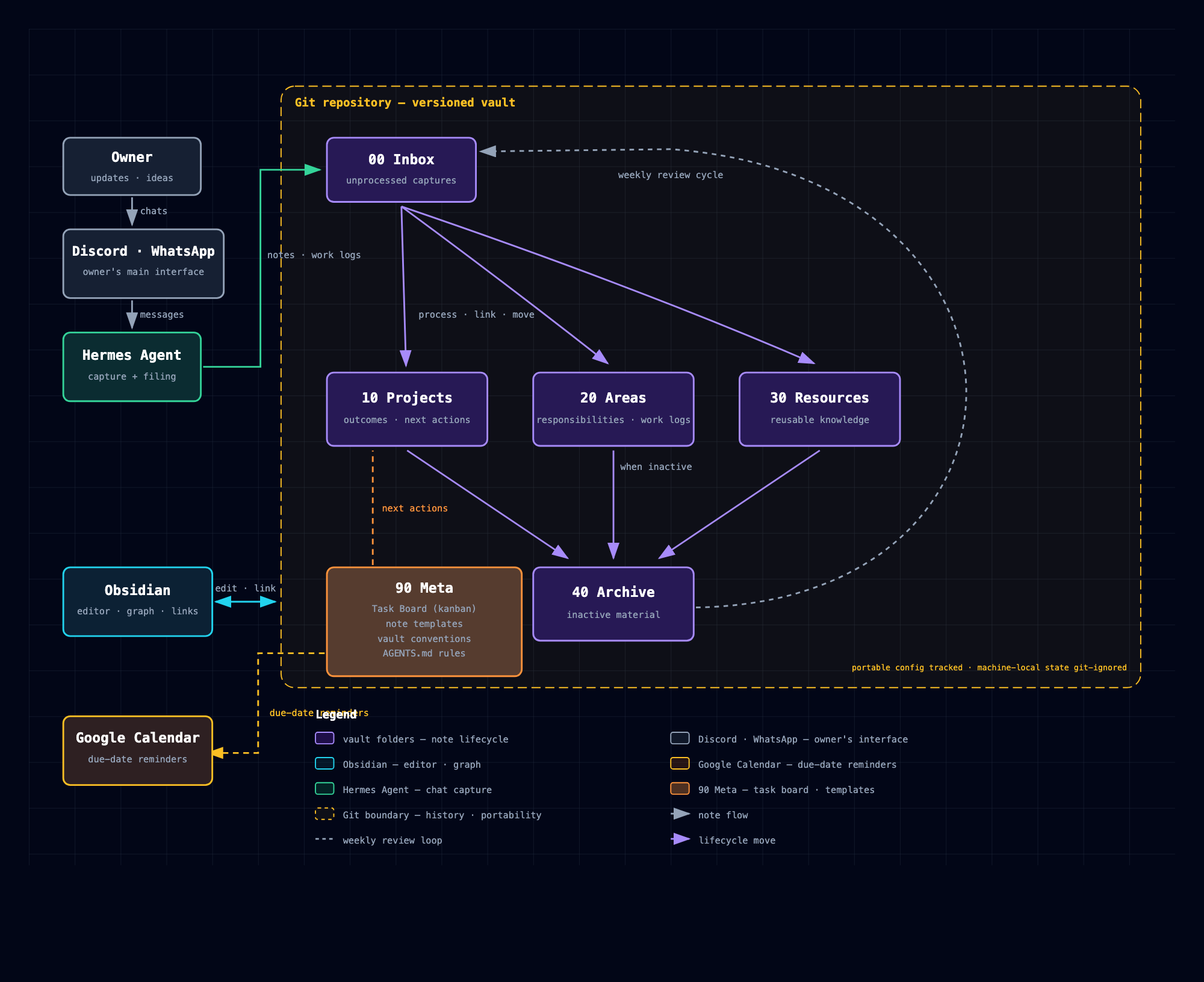Image resolution: width=1204 pixels, height=982 pixels.
Task: Click 'note templates' in 90 Meta
Action: 424,624
